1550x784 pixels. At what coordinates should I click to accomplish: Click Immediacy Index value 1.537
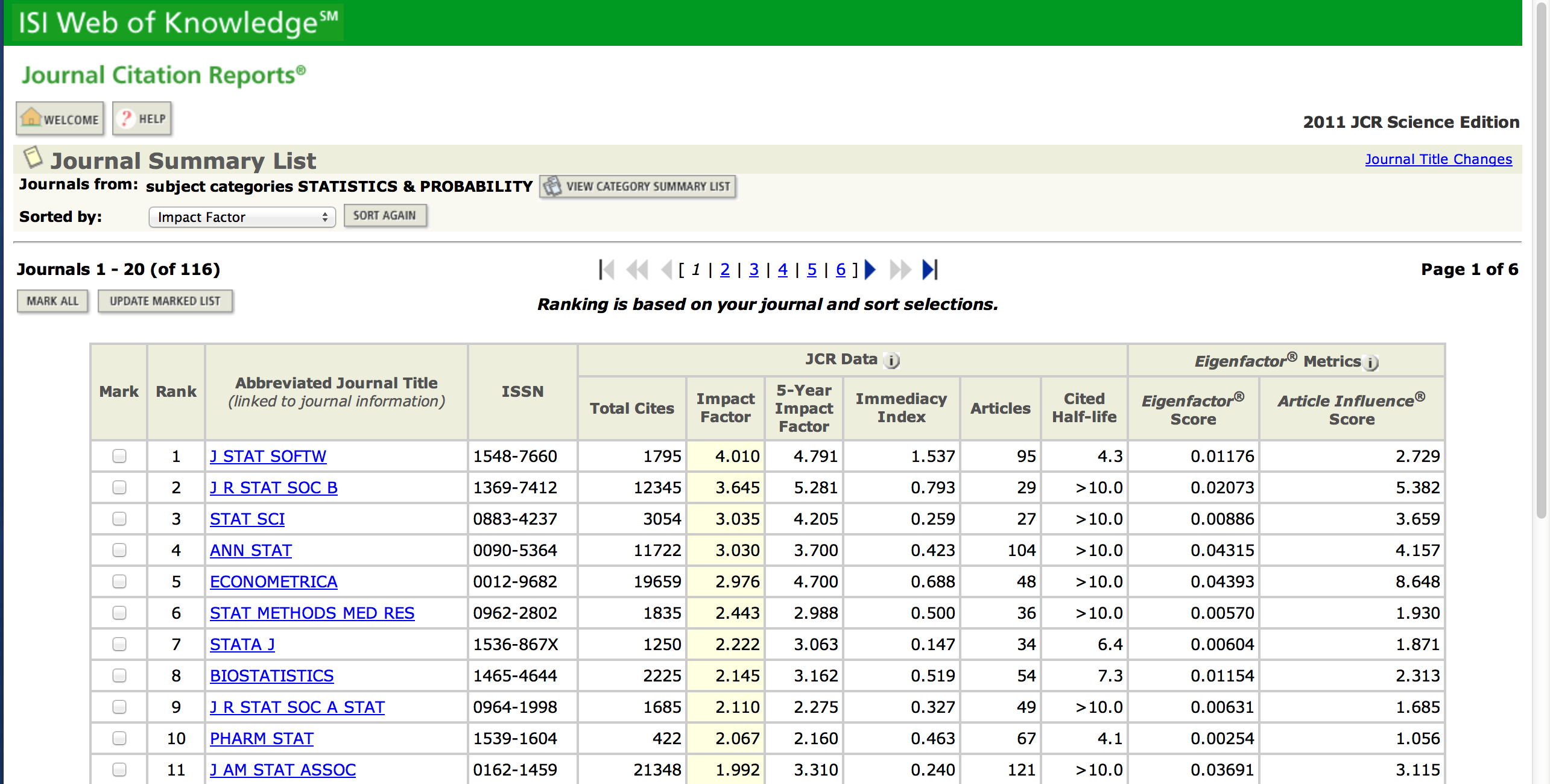pos(932,457)
